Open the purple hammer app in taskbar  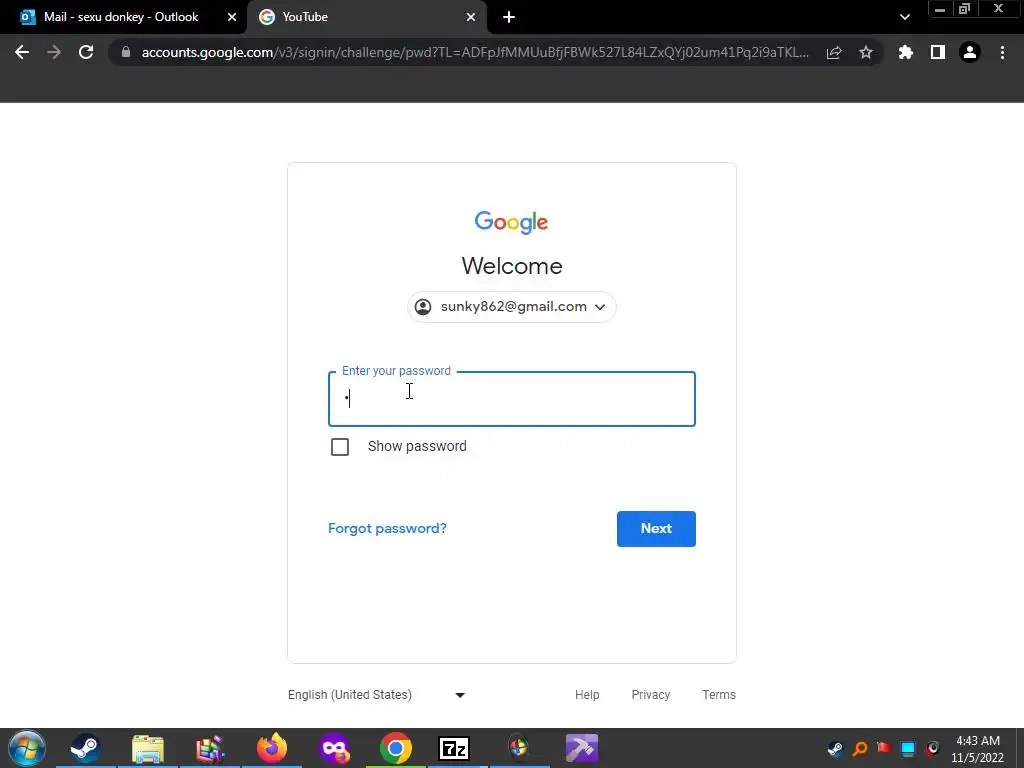(581, 748)
